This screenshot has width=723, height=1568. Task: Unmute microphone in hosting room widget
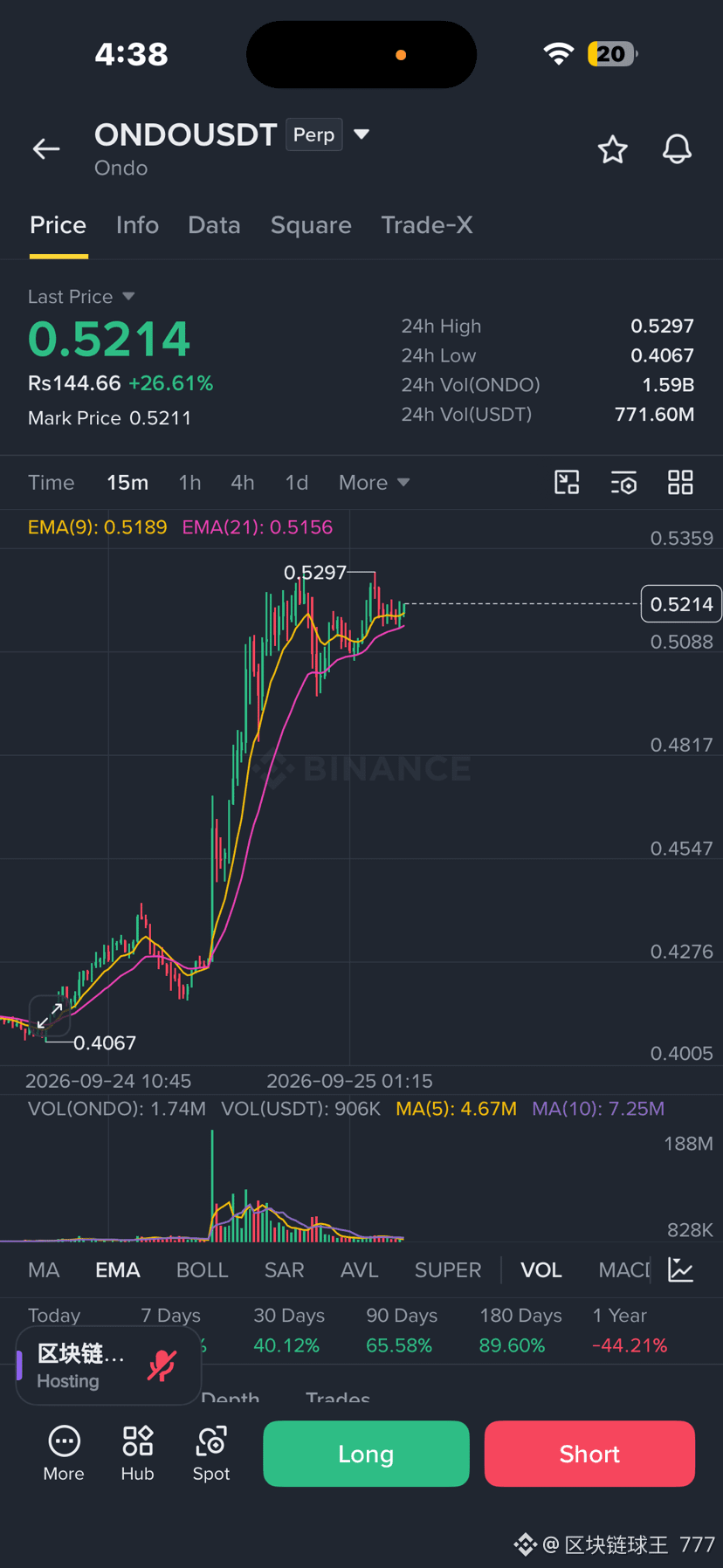[162, 1365]
